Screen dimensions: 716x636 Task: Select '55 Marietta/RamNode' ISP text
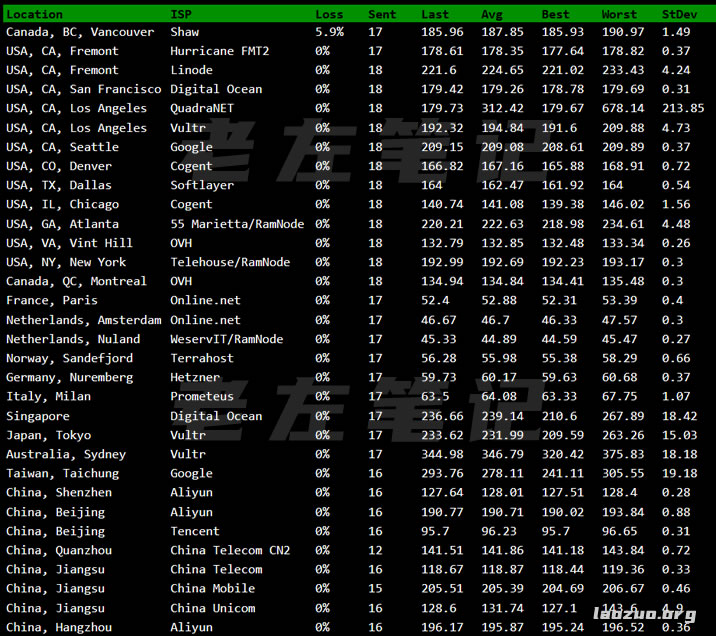[x=237, y=224]
